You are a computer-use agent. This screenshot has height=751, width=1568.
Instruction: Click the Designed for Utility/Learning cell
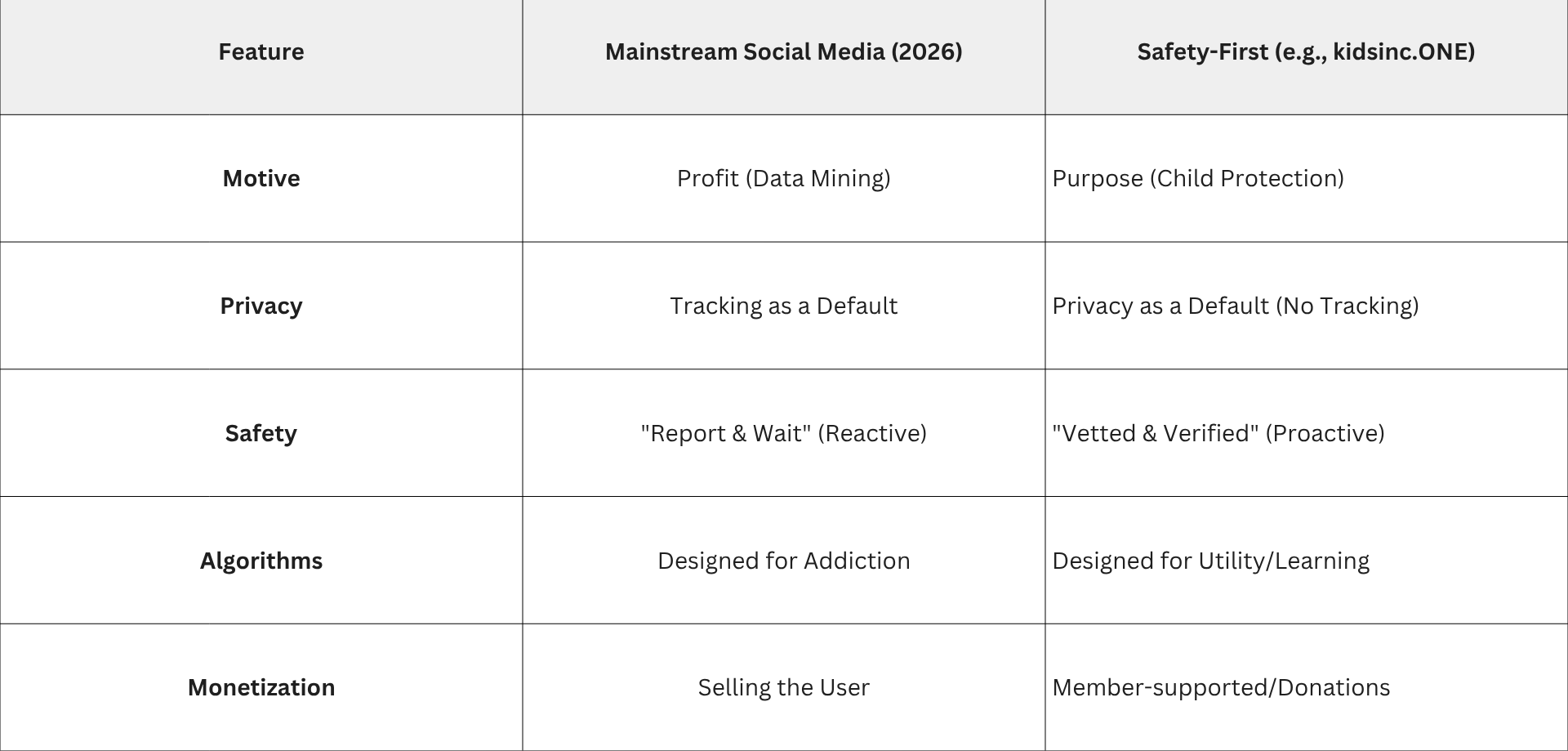[x=1210, y=561]
